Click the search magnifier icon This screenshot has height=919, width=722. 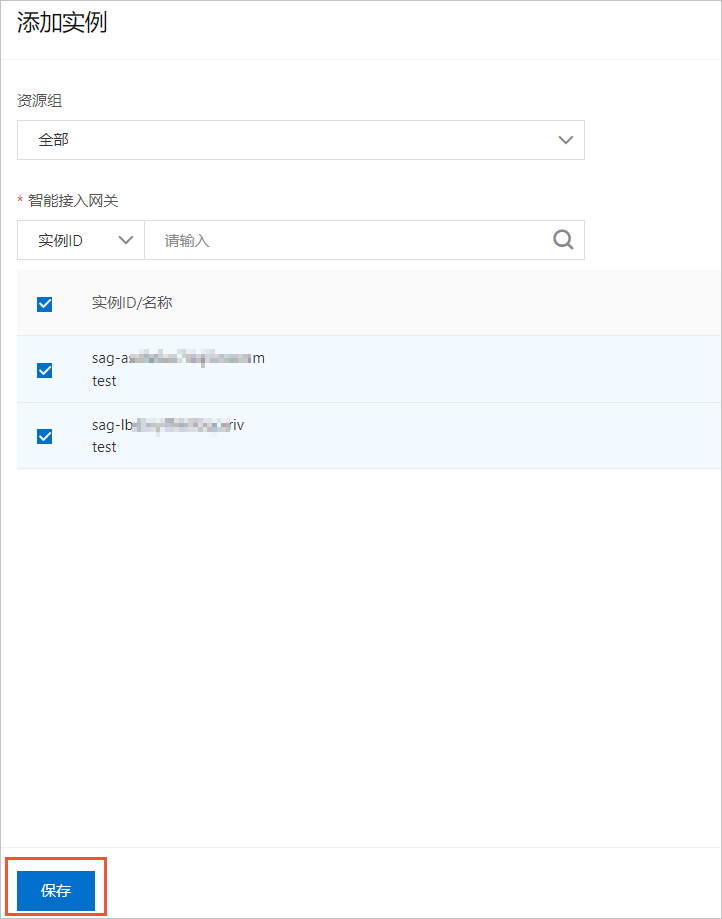[563, 240]
